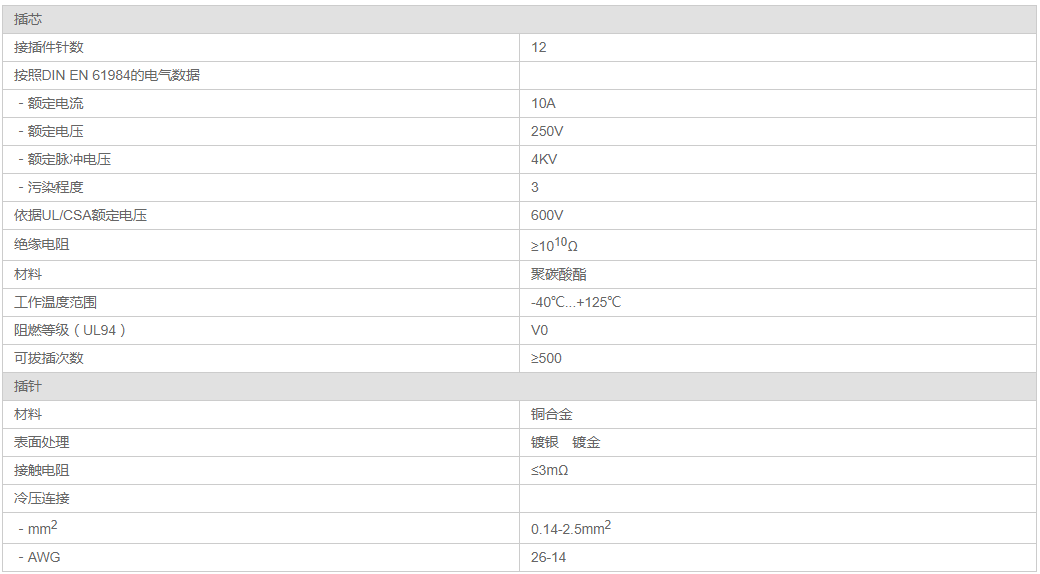This screenshot has width=1040, height=574.
Task: Click the 铜合金 pin material value
Action: click(x=552, y=414)
